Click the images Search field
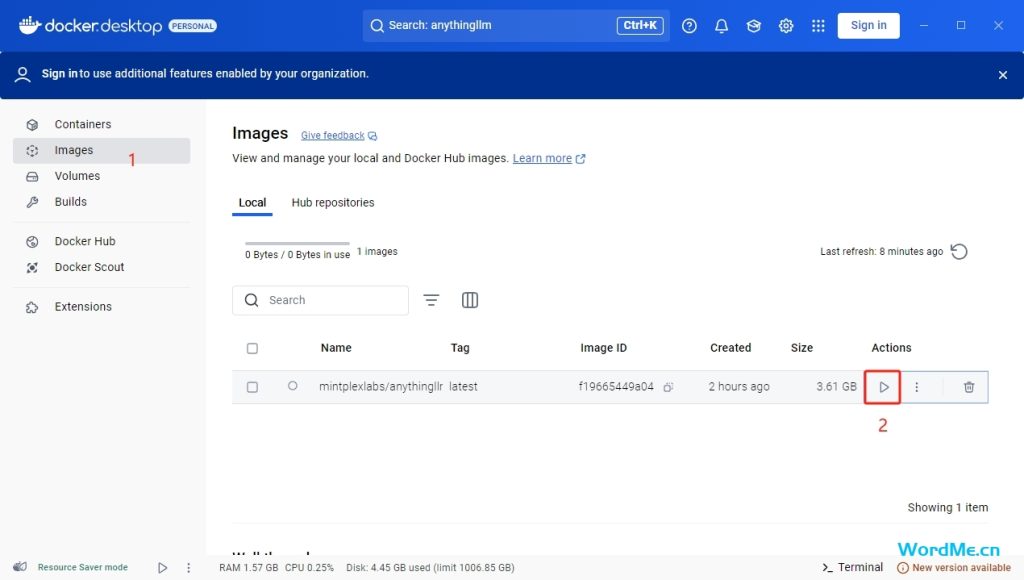Image resolution: width=1024 pixels, height=580 pixels. (x=320, y=300)
